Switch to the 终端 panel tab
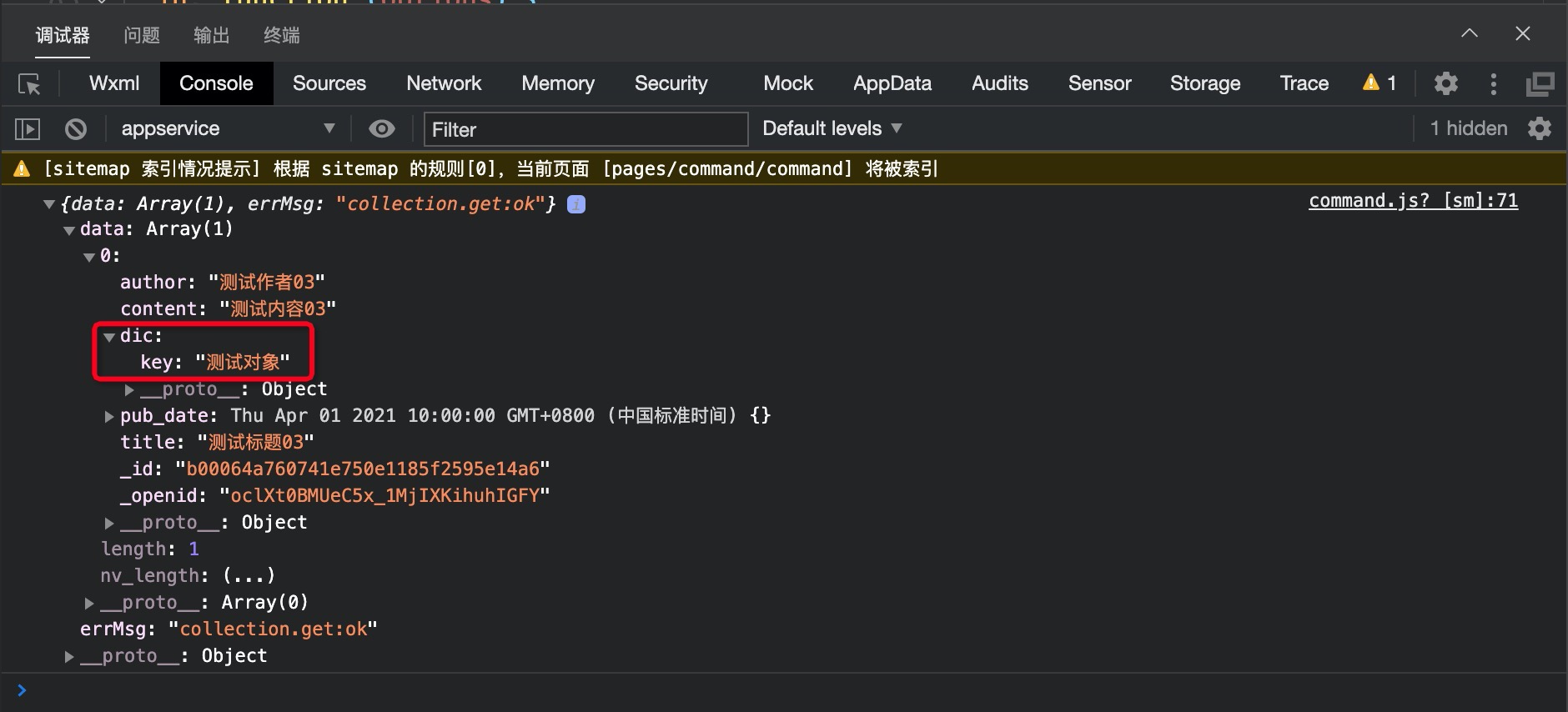The height and width of the screenshot is (712, 1568). (281, 35)
